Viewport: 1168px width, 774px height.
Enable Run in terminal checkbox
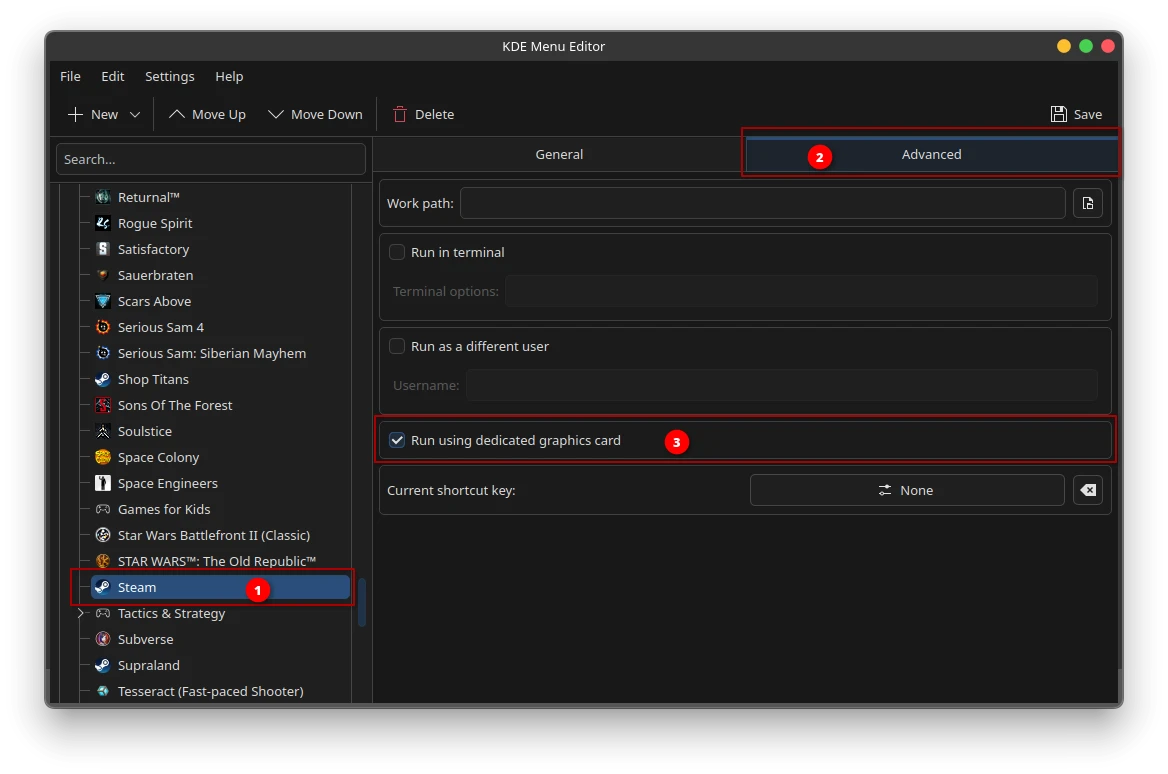tap(397, 253)
